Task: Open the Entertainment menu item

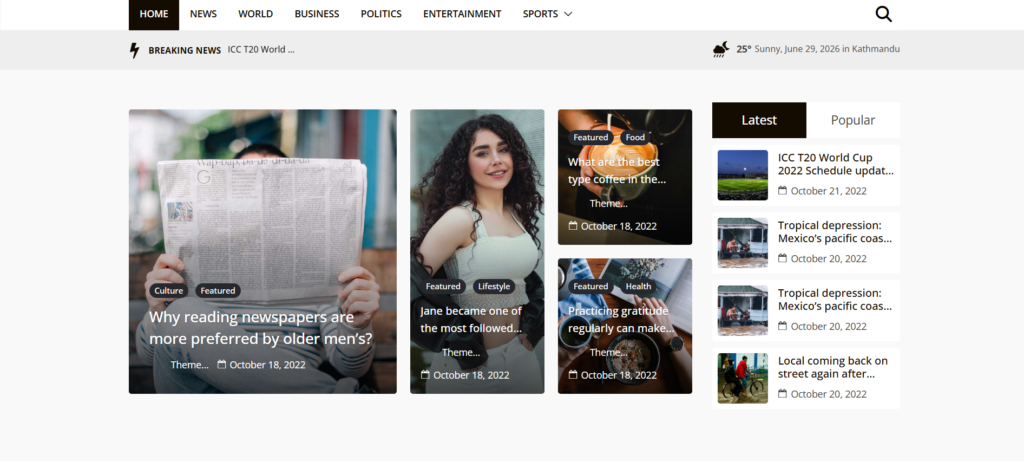Action: click(462, 14)
